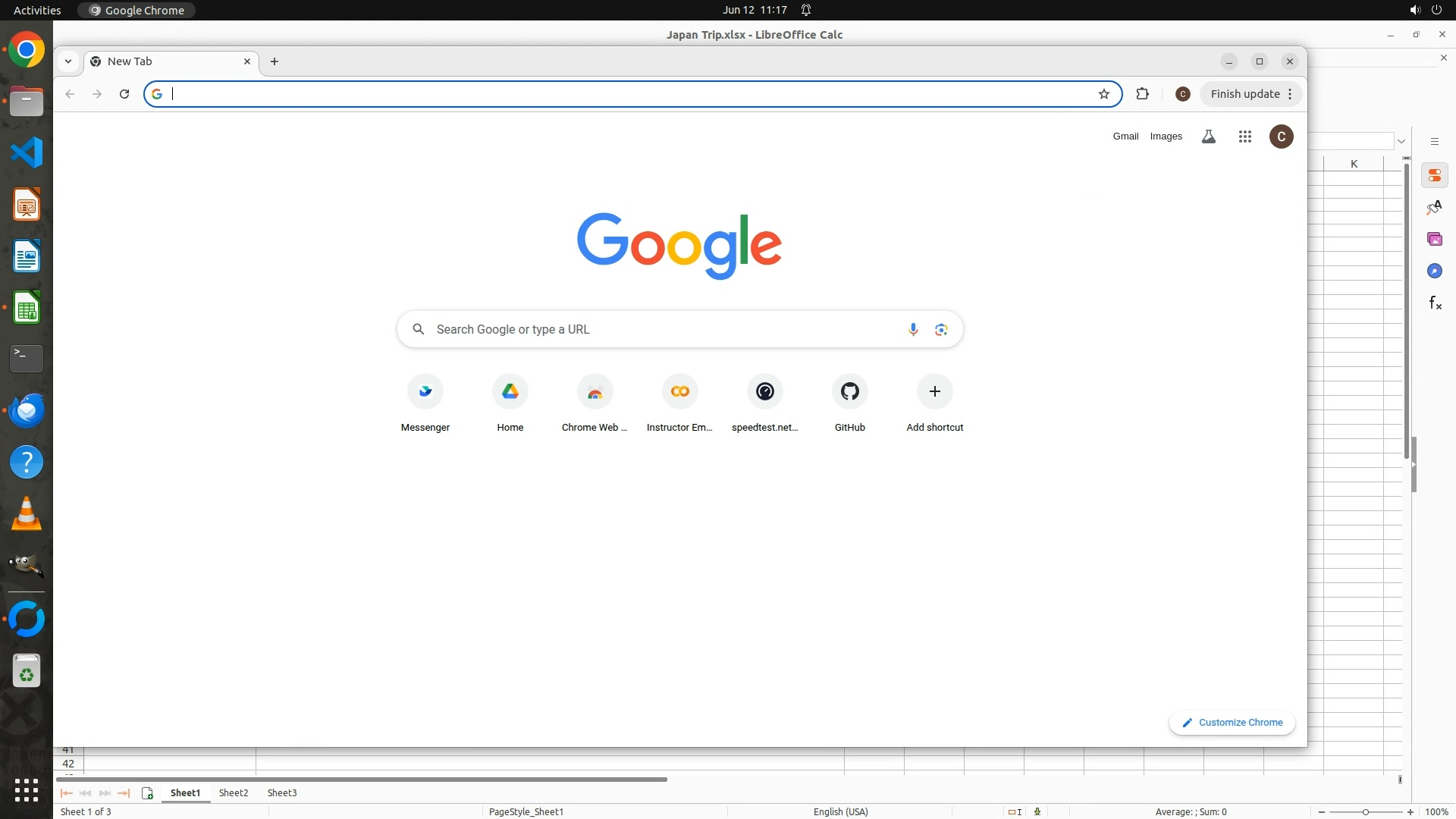This screenshot has width=1456, height=819.
Task: Open Search Labs flask icon
Action: pyautogui.click(x=1209, y=136)
